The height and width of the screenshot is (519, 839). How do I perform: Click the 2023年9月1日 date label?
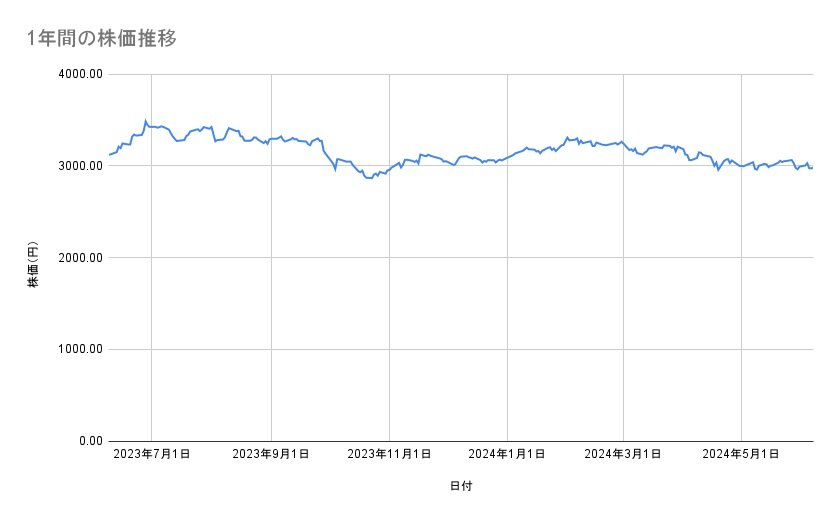point(271,455)
